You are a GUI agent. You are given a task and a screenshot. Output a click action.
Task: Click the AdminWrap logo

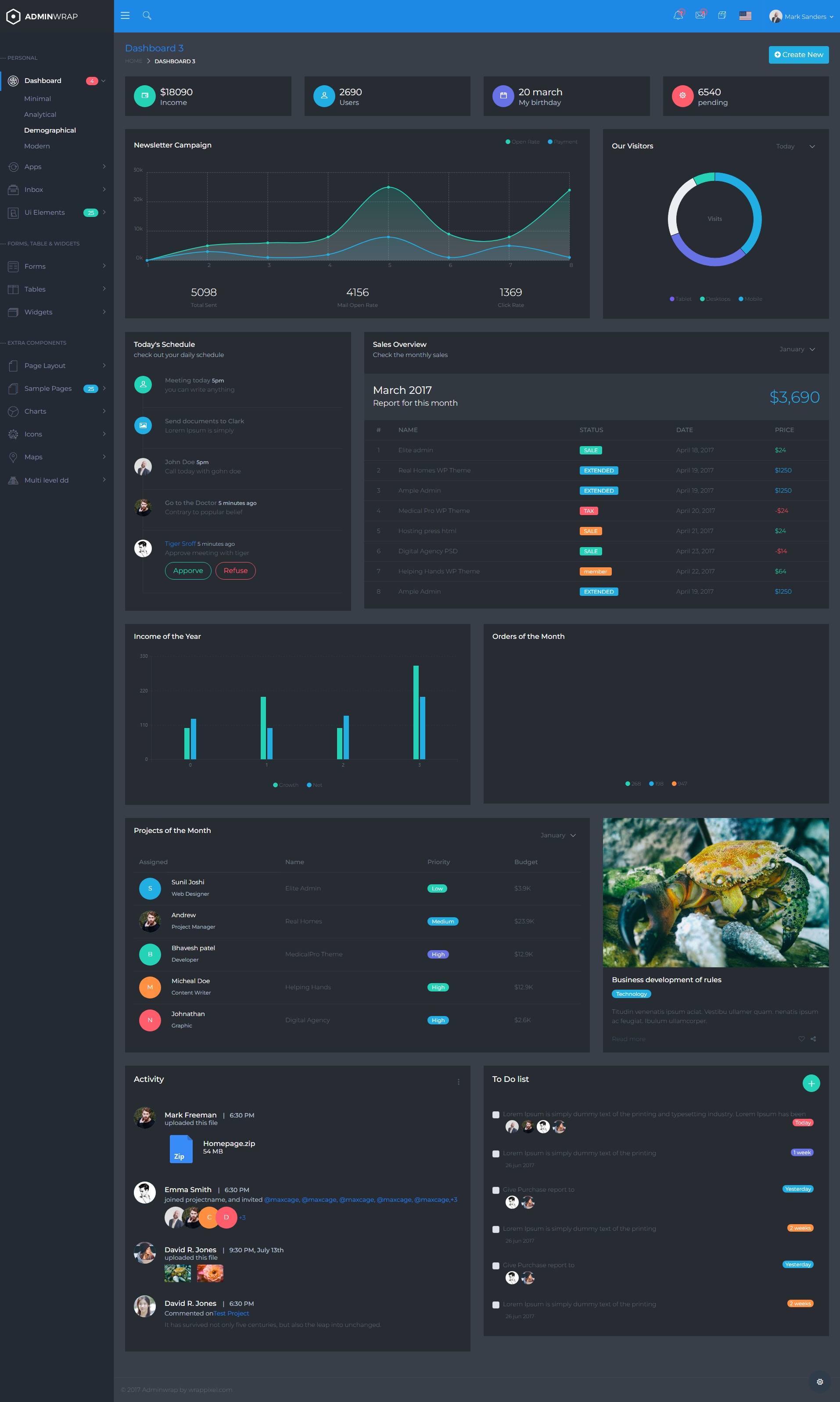43,16
